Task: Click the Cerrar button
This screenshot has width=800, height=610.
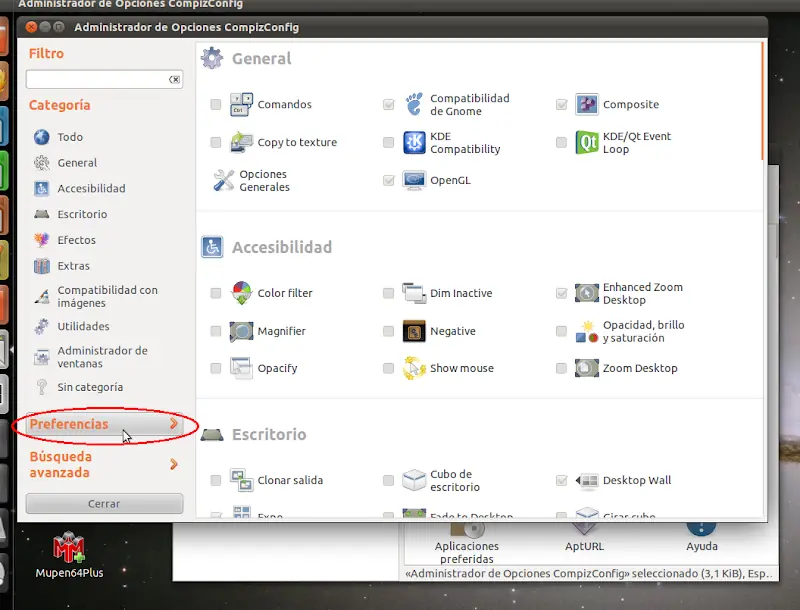Action: tap(104, 503)
